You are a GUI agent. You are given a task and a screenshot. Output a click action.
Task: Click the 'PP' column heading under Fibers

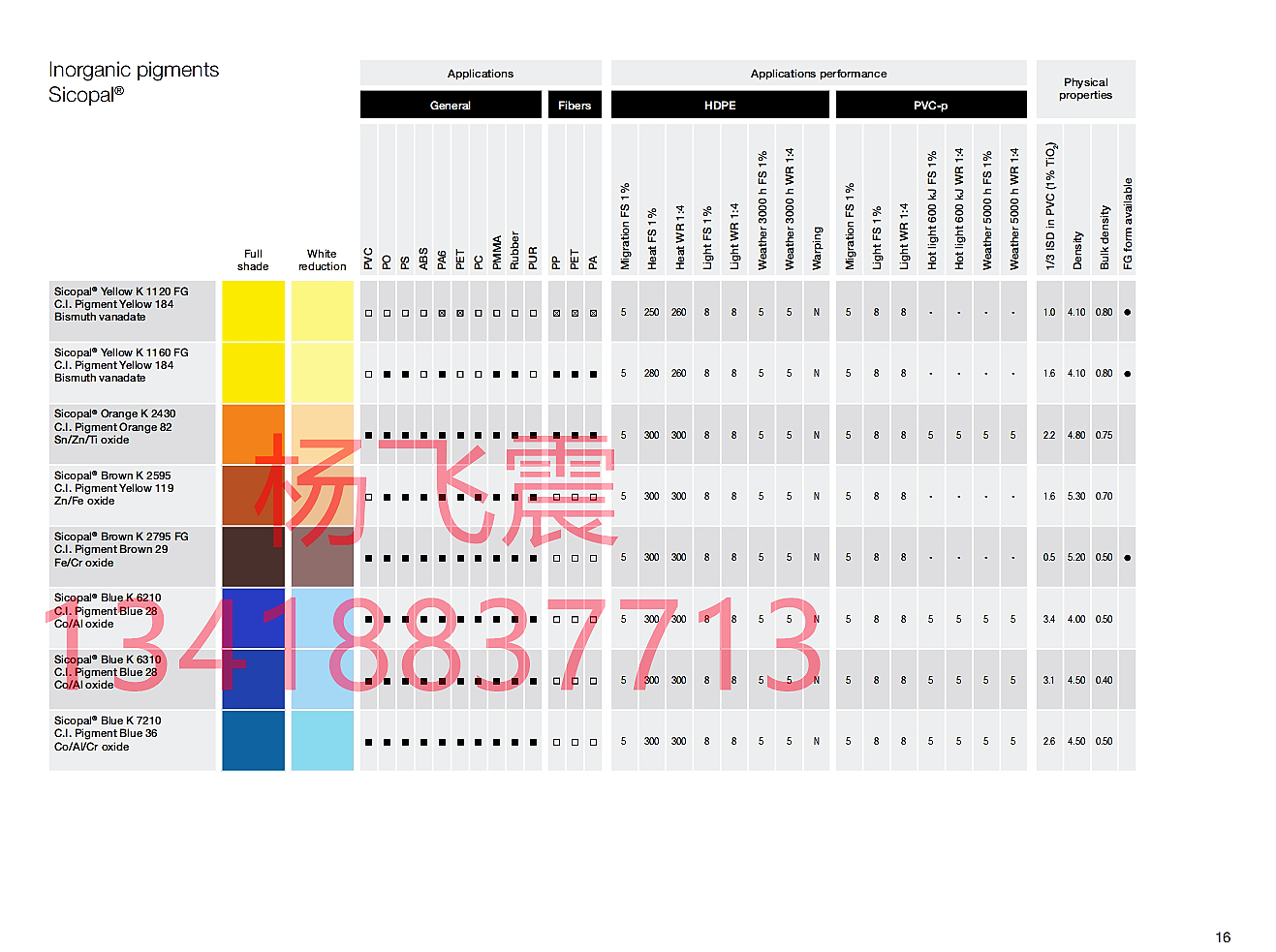tap(556, 262)
